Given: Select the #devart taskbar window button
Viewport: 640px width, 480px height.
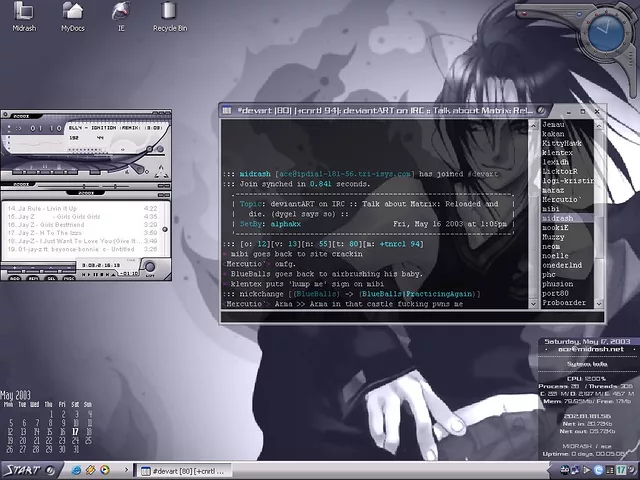Looking at the screenshot, I should pos(182,471).
